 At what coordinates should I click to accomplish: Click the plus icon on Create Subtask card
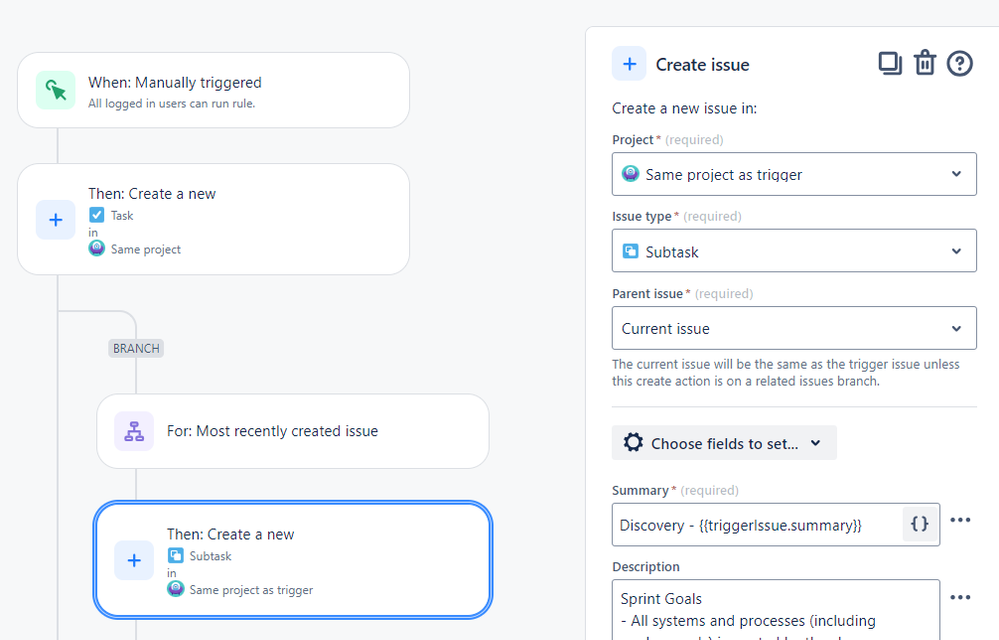pos(134,560)
